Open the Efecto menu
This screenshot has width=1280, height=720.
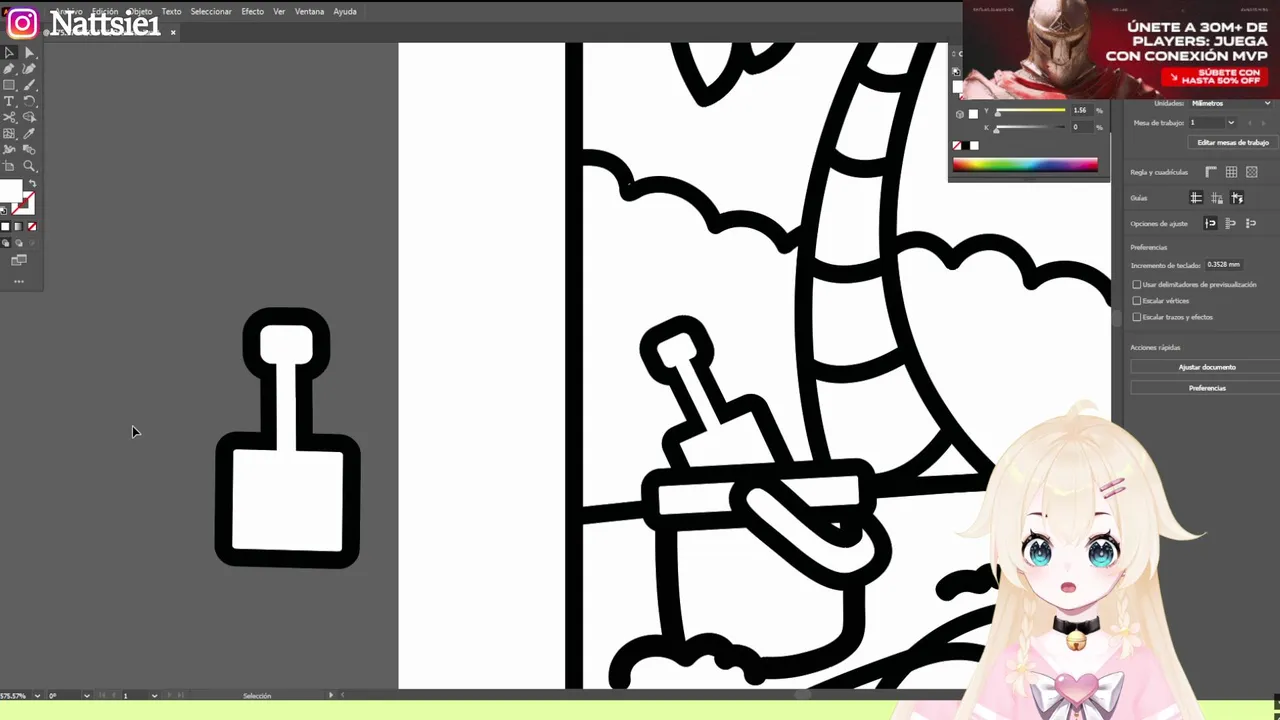[x=252, y=11]
